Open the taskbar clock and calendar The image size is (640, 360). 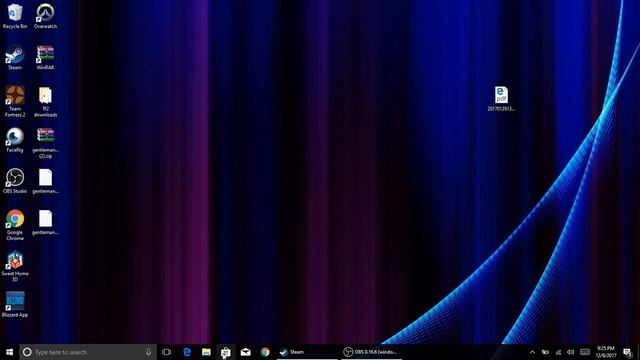(x=606, y=352)
